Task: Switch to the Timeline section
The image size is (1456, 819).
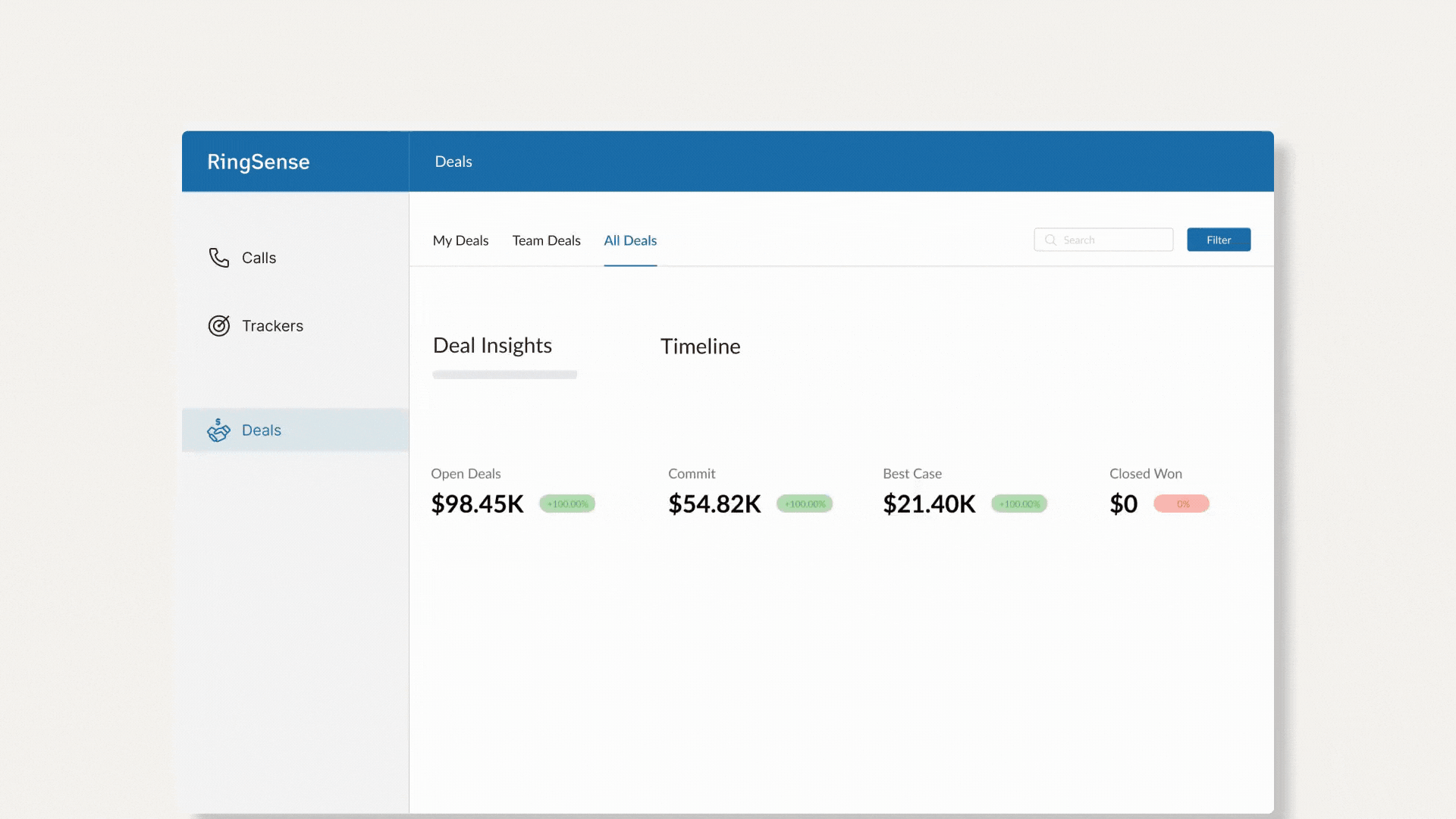Action: tap(700, 347)
